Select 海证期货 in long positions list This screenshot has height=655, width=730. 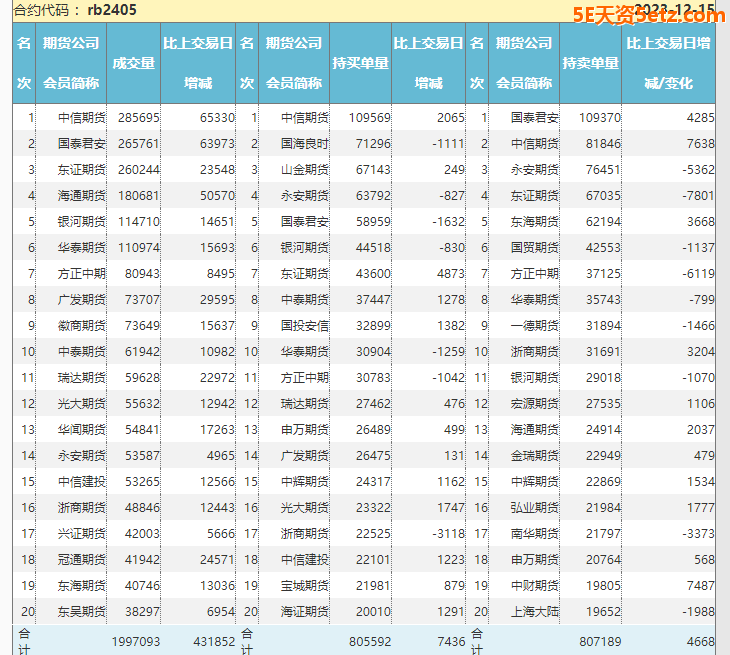[x=304, y=612]
